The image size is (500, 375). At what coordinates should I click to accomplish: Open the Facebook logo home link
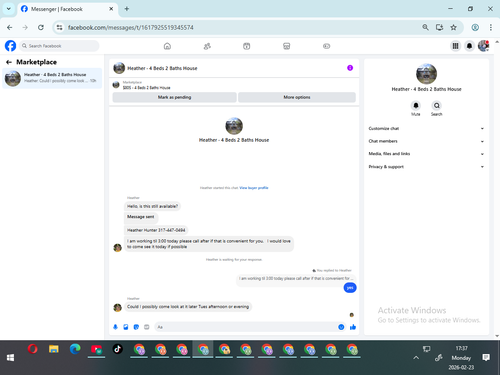pos(10,46)
